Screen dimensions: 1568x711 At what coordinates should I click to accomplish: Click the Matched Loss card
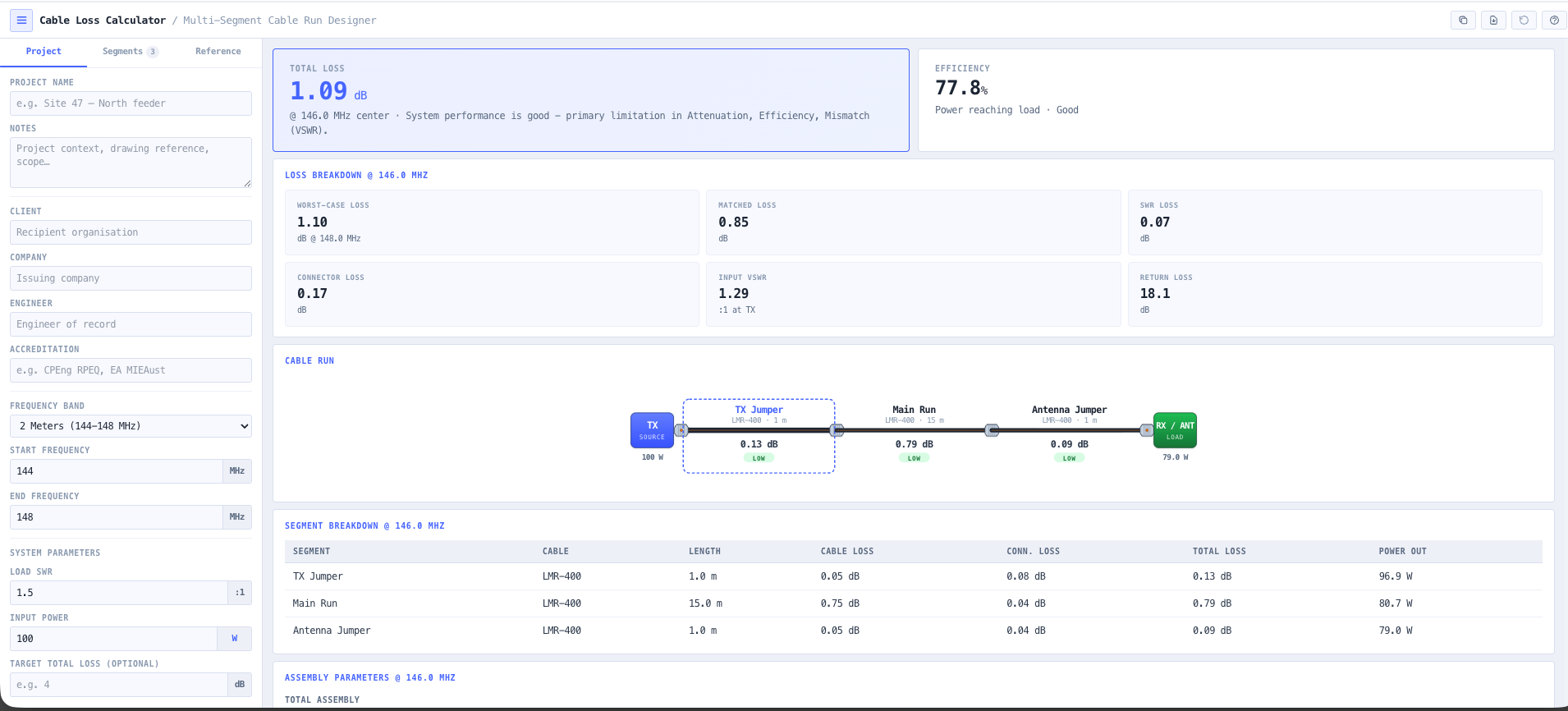[913, 222]
